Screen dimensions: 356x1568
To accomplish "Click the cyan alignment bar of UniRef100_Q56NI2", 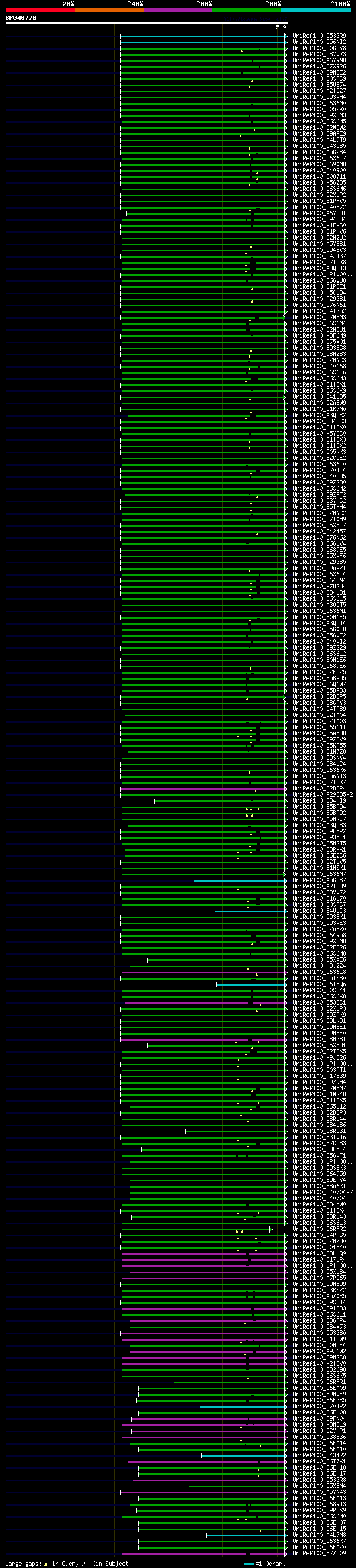I will click(203, 42).
